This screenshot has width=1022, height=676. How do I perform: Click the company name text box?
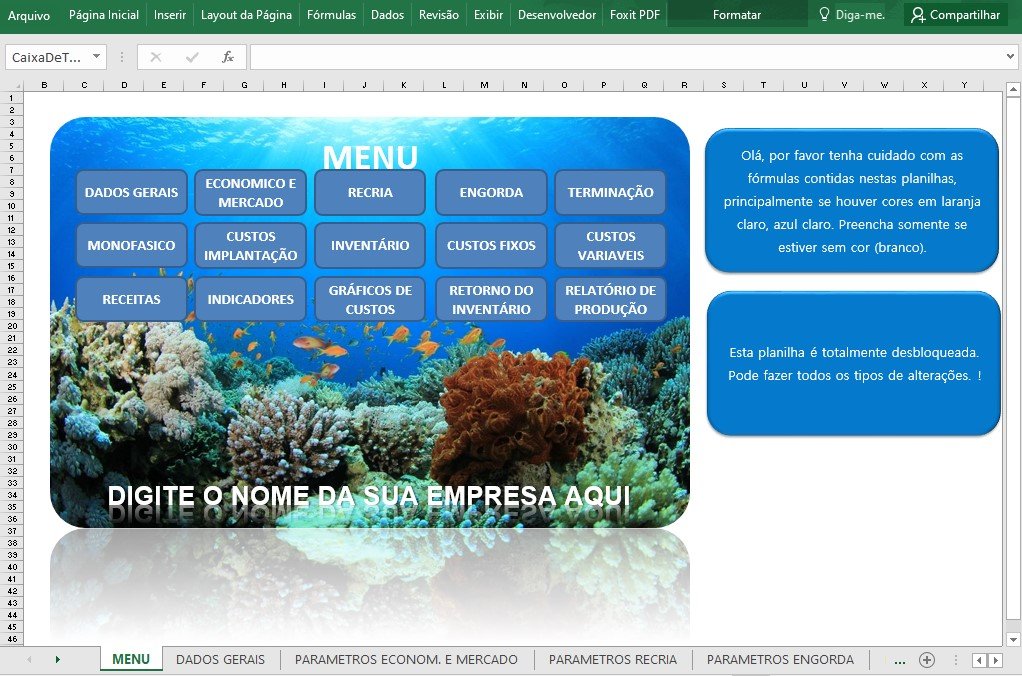click(x=369, y=496)
